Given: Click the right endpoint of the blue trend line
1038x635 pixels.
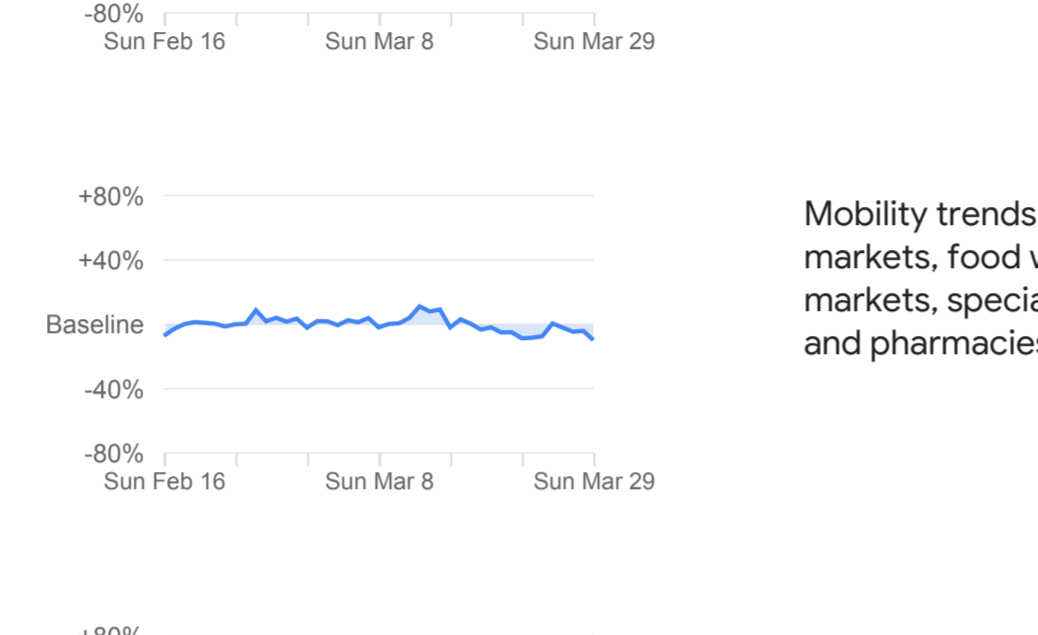Looking at the screenshot, I should pos(593,339).
